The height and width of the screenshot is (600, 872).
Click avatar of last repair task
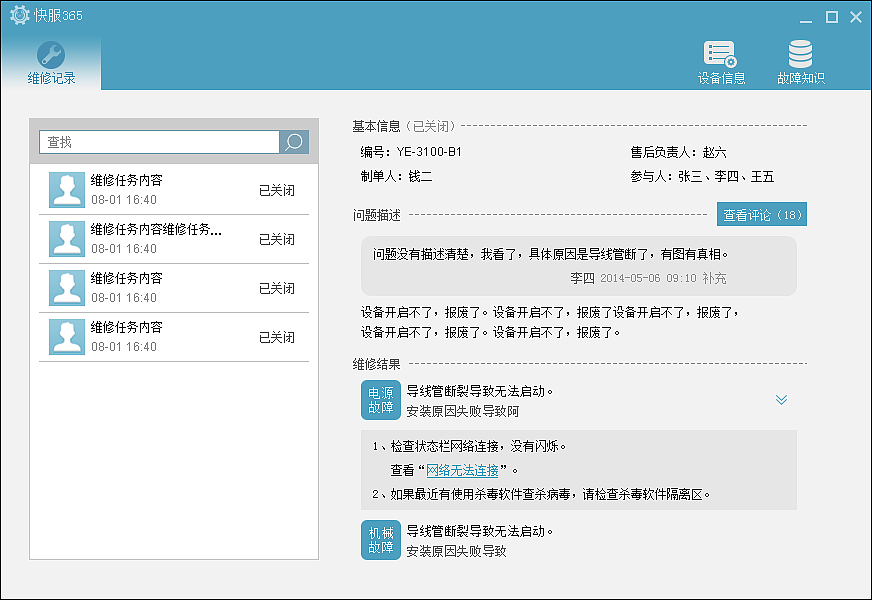click(67, 337)
